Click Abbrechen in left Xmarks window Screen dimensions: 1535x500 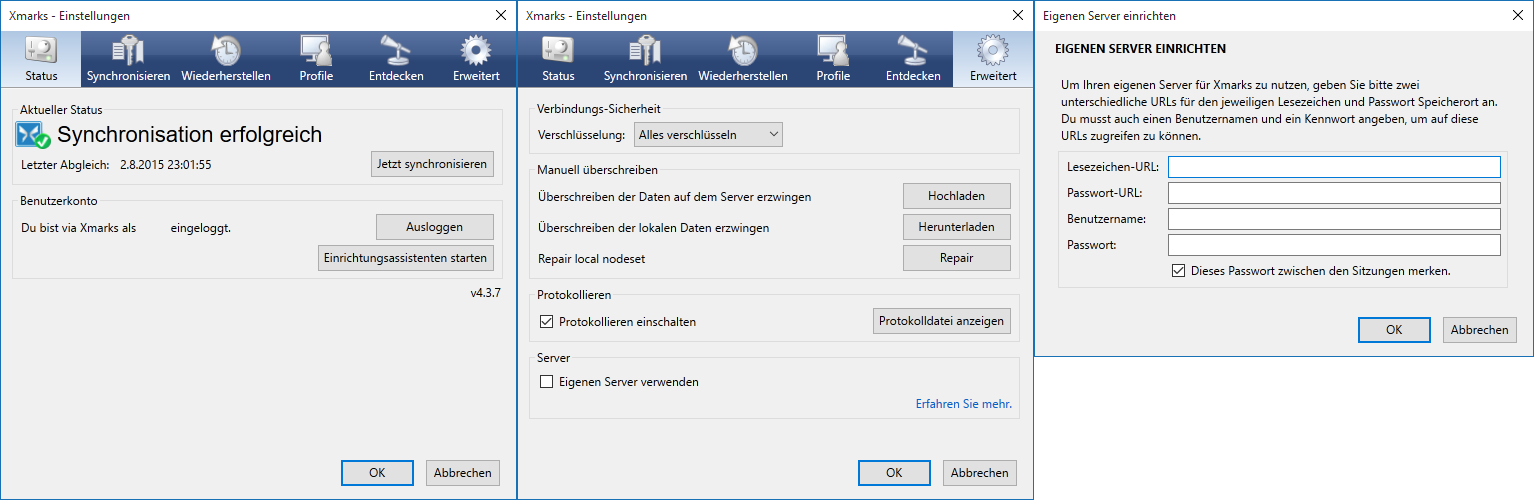point(463,473)
